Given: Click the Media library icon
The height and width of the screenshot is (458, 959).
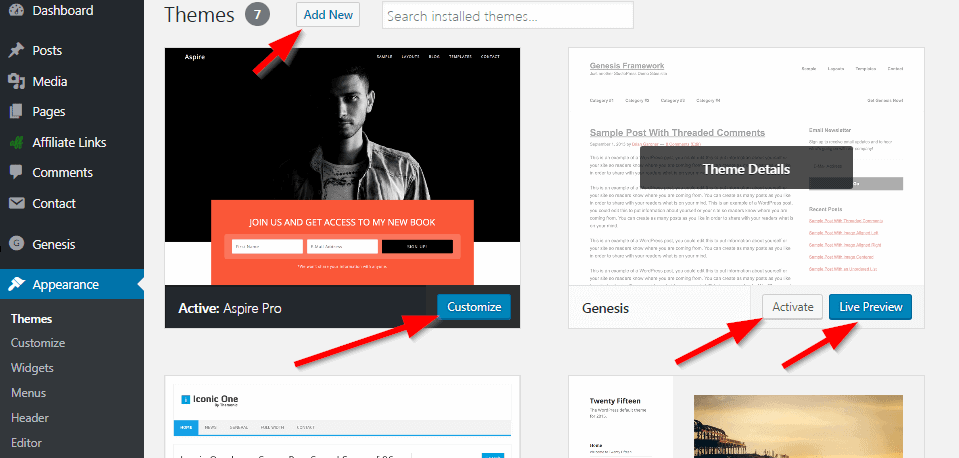Looking at the screenshot, I should point(17,81).
